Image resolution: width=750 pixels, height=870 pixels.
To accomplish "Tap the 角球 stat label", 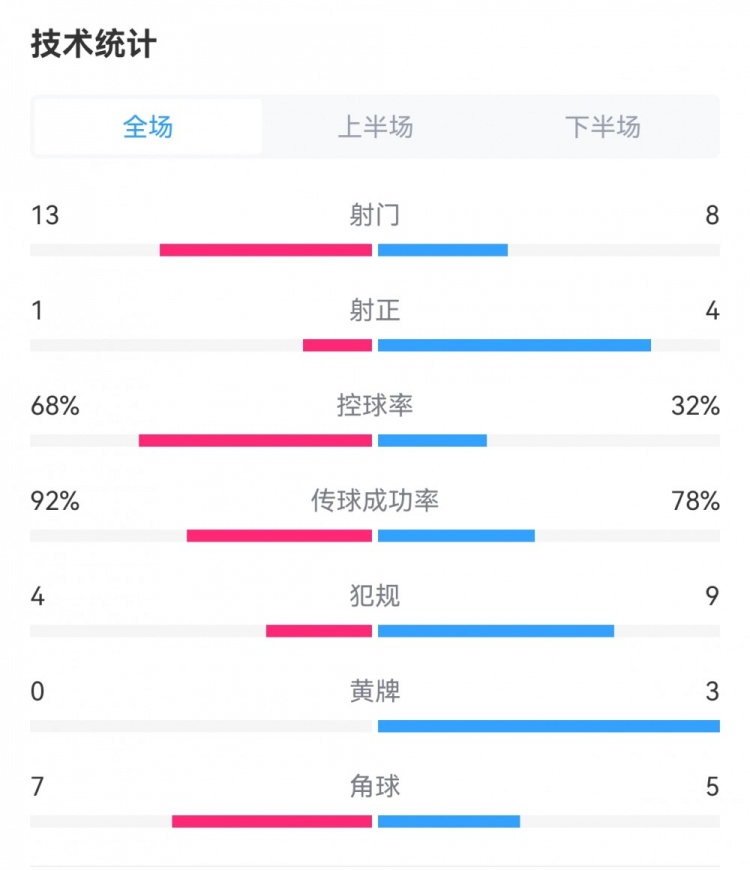I will [x=375, y=787].
